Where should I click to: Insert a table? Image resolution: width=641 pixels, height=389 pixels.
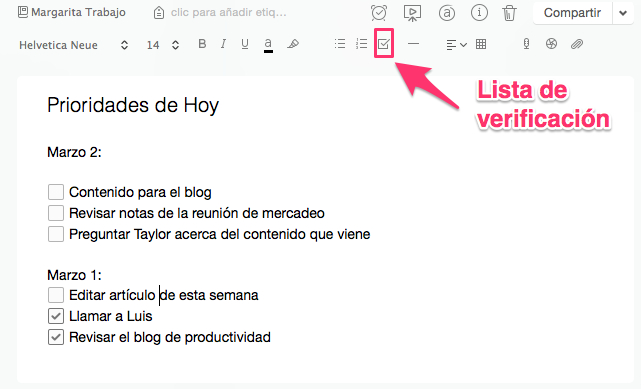pos(481,44)
